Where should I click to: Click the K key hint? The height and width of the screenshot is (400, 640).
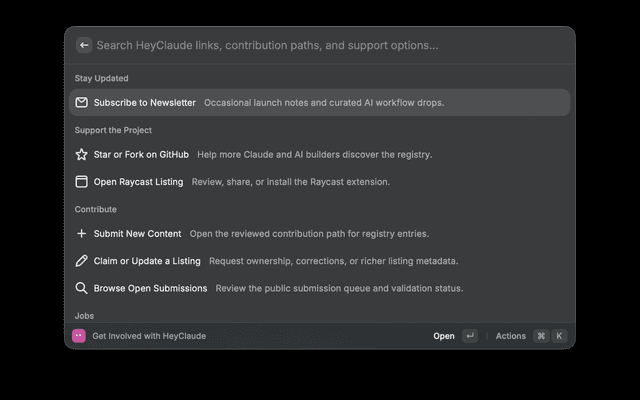click(x=559, y=336)
